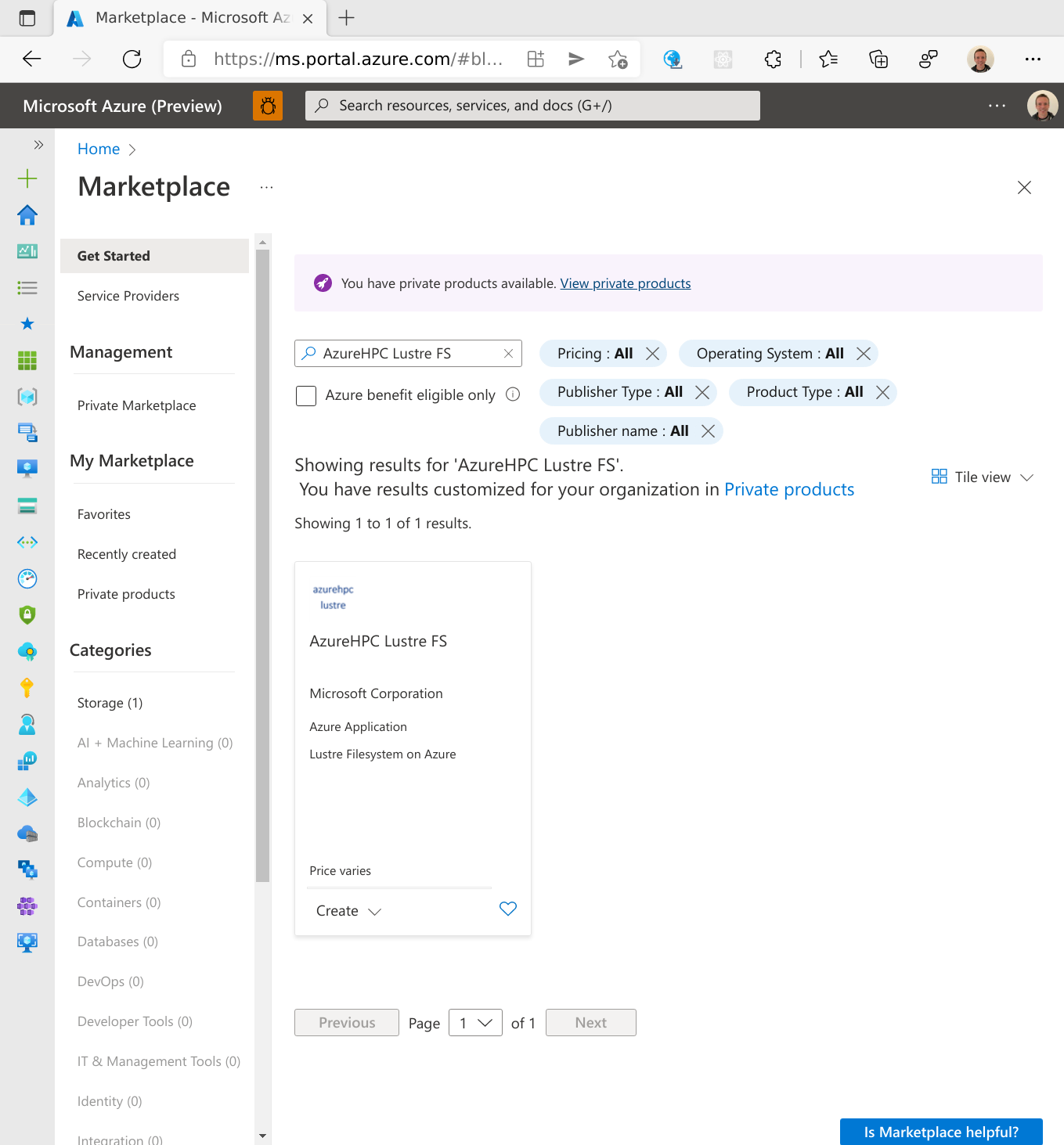Image resolution: width=1064 pixels, height=1145 pixels.
Task: Follow the View private products link
Action: pyautogui.click(x=626, y=283)
